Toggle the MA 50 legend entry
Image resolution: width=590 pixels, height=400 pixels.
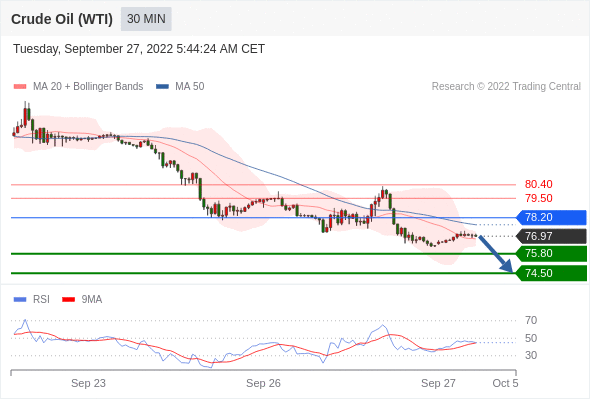(180, 87)
